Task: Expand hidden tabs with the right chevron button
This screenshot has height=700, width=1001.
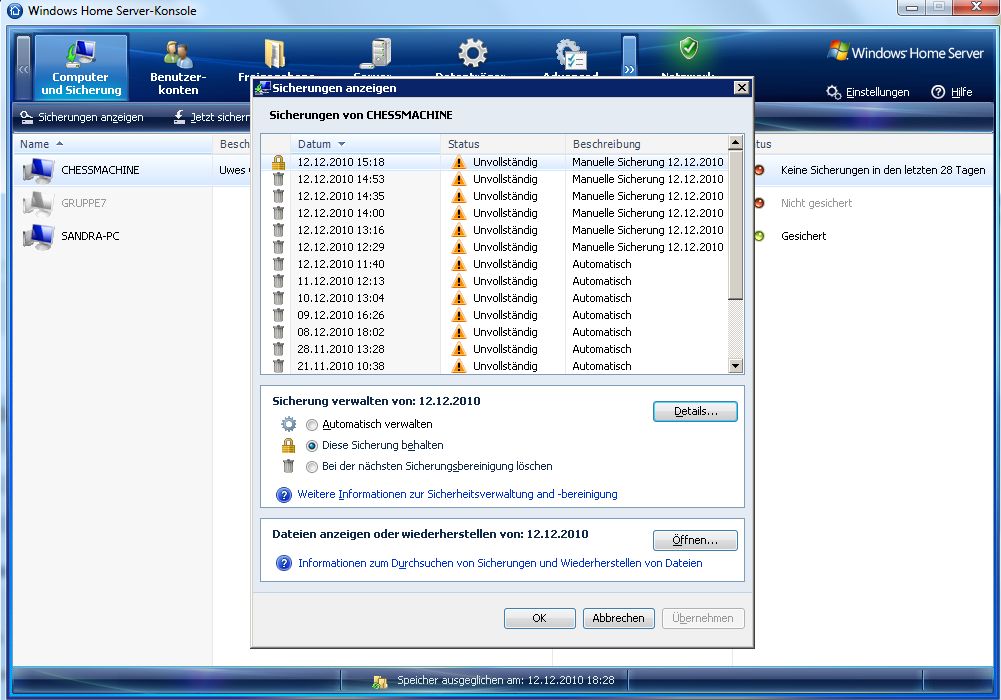Action: 629,57
